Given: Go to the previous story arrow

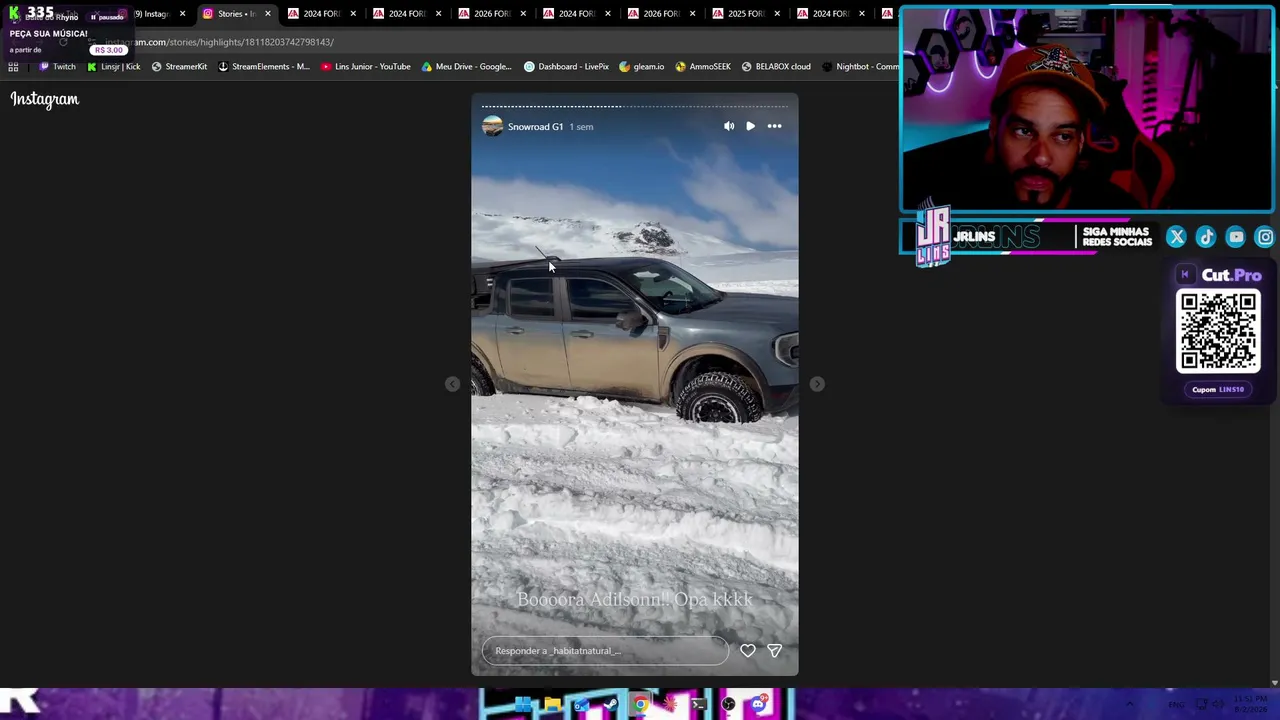Looking at the screenshot, I should [452, 384].
